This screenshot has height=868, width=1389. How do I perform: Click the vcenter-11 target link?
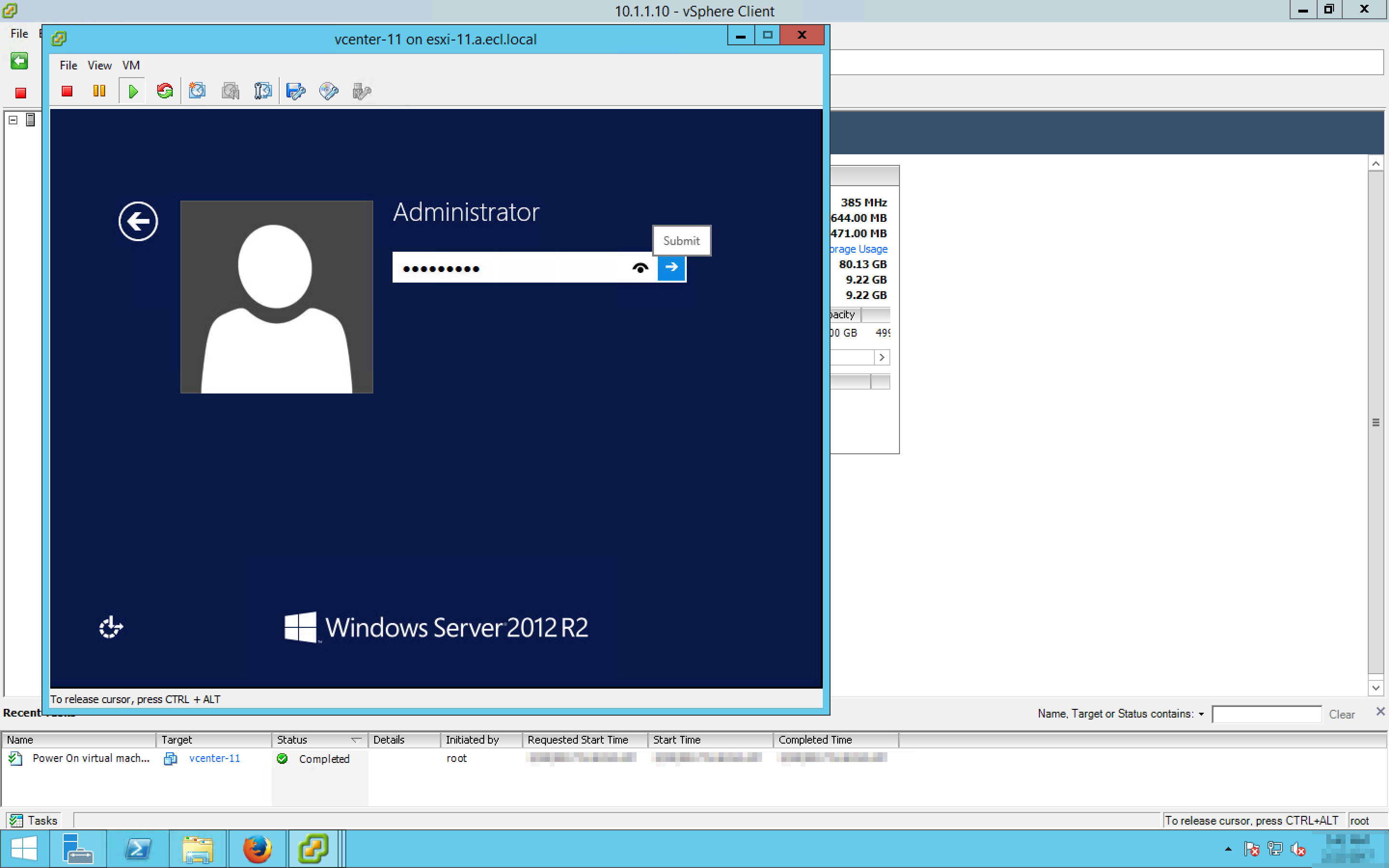click(x=215, y=759)
